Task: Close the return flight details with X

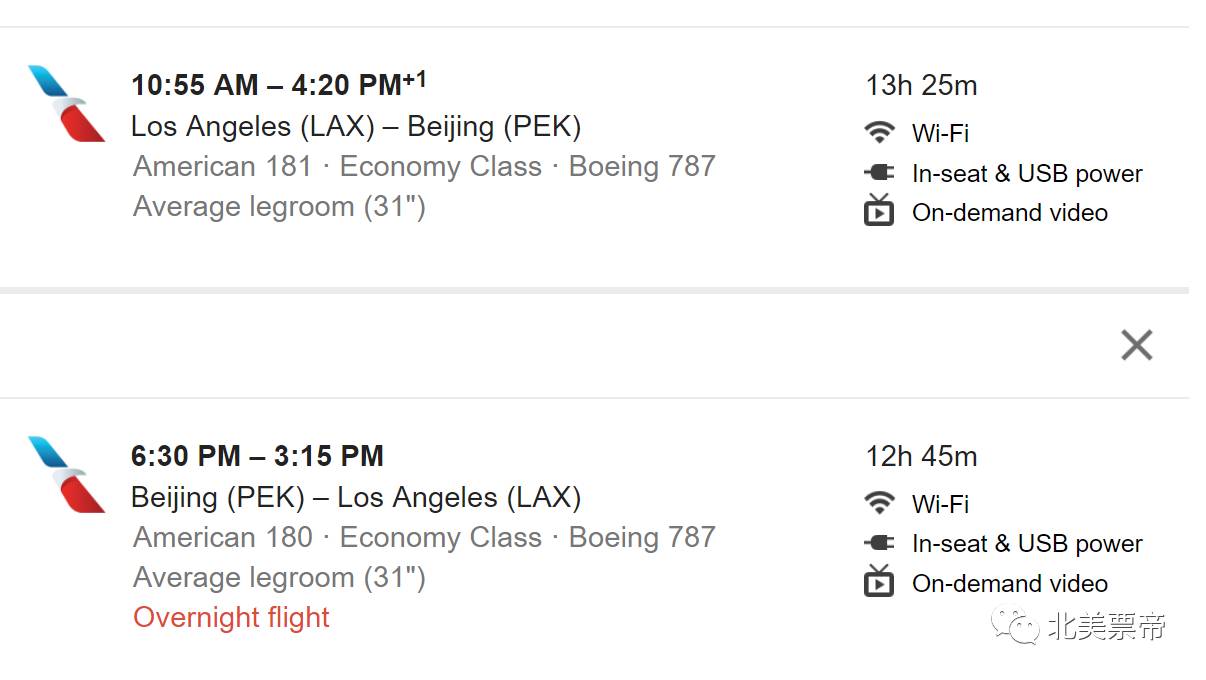Action: tap(1136, 345)
